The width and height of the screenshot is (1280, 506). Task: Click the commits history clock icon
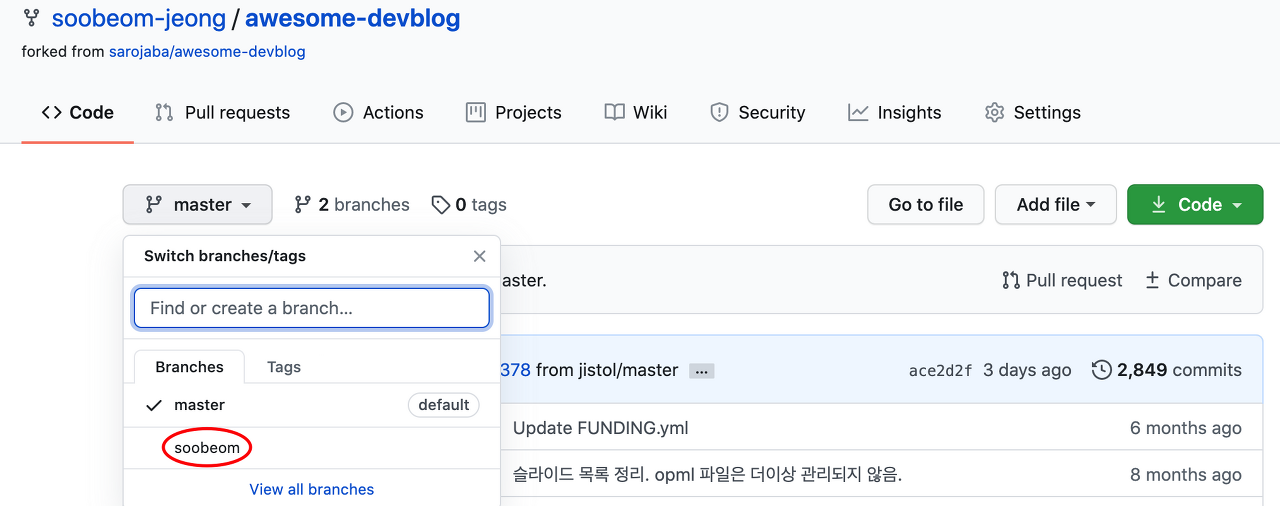[1102, 370]
